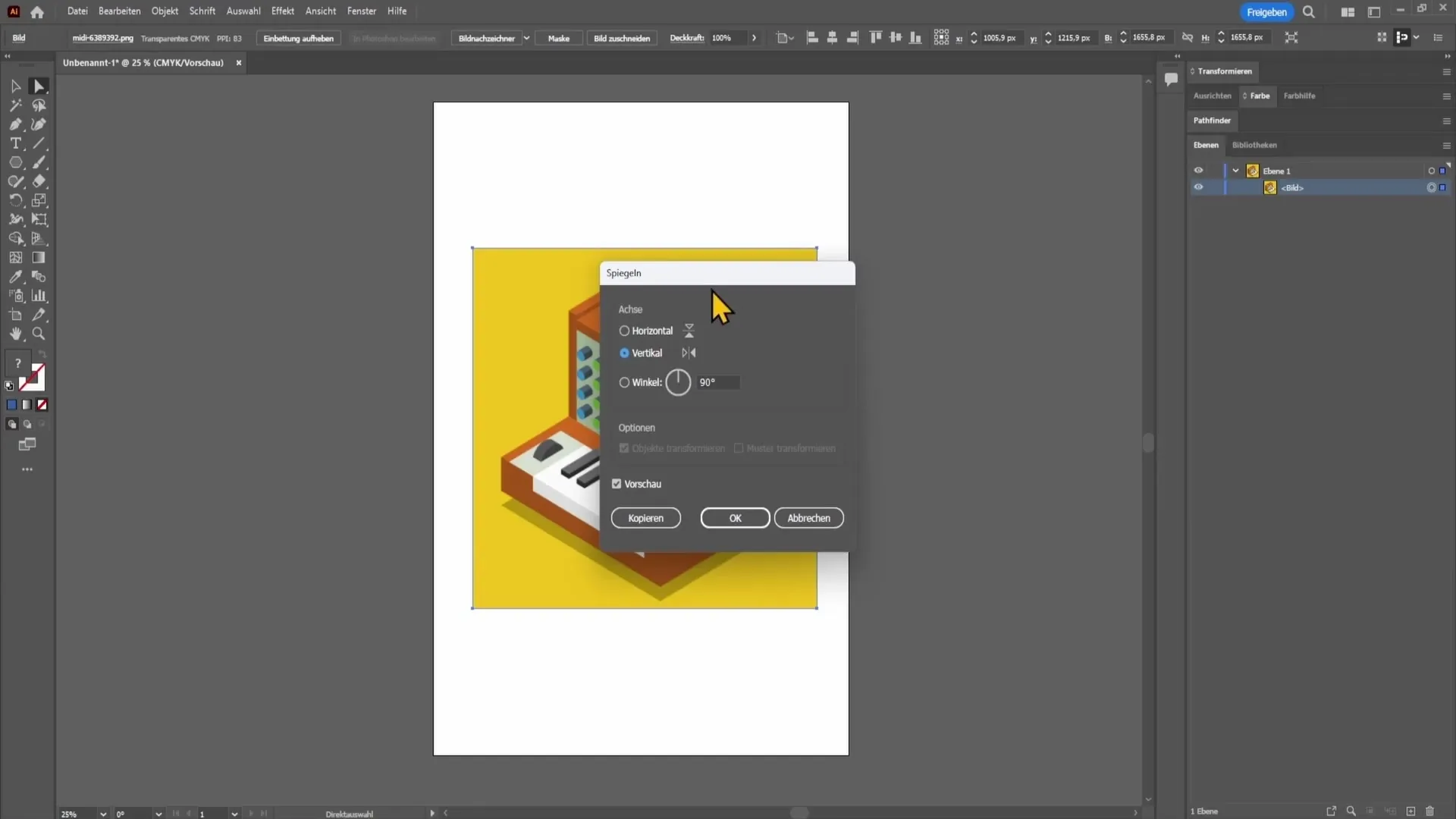Click the Bild zuschneiden button
1456x819 pixels.
[x=622, y=38]
